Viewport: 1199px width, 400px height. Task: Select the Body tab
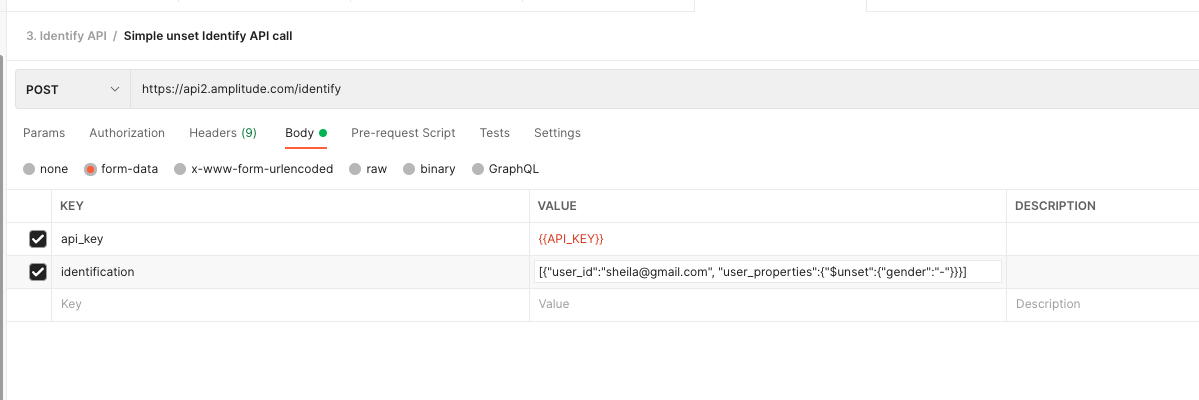300,133
